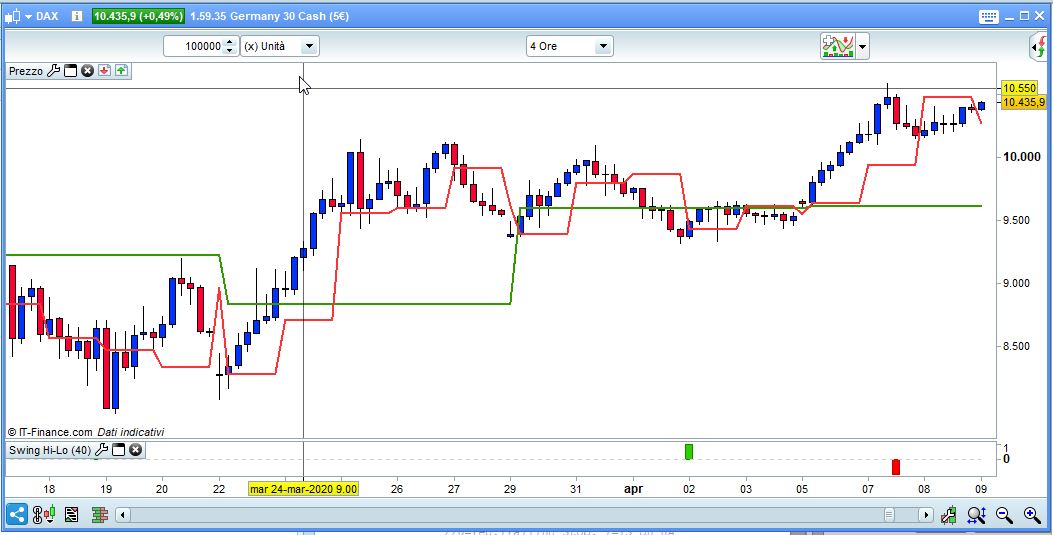This screenshot has height=535, width=1053.
Task: Click the zoom-in magnifier icon
Action: click(x=1032, y=515)
